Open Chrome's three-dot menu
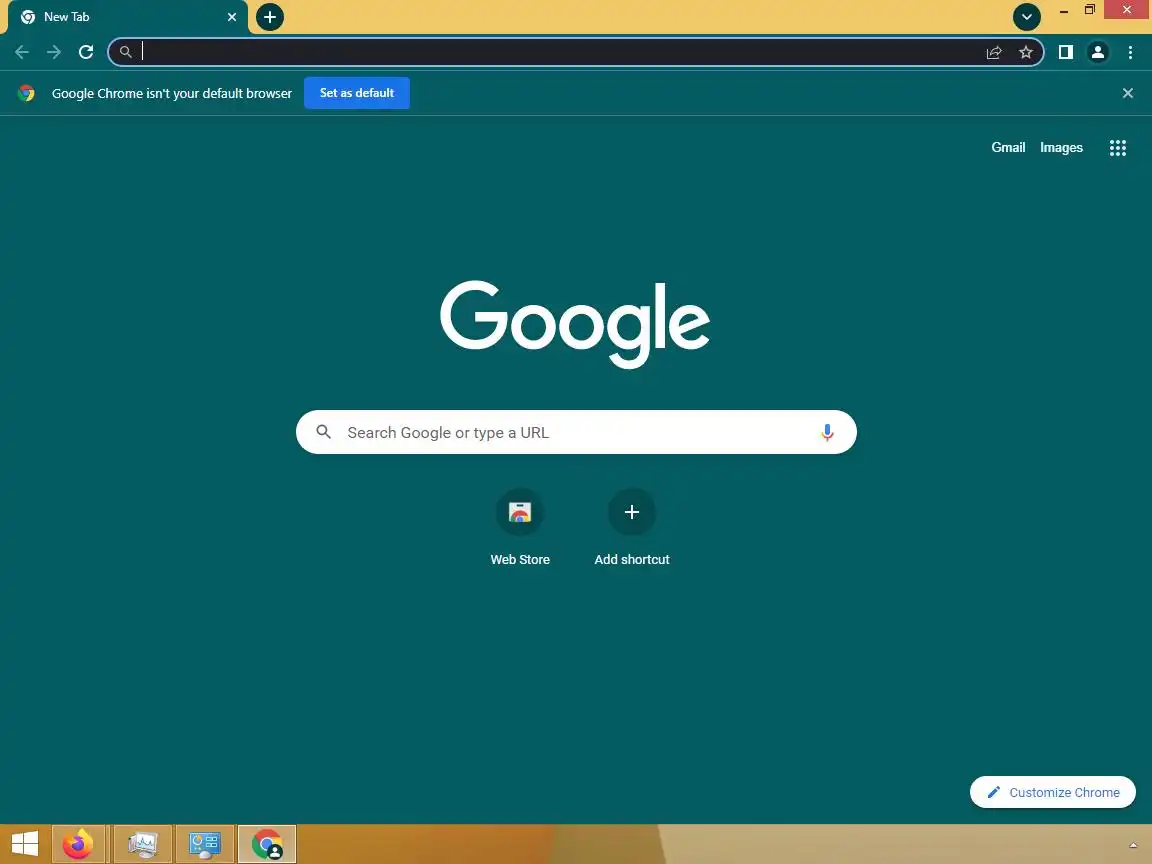Image resolution: width=1152 pixels, height=864 pixels. point(1130,52)
